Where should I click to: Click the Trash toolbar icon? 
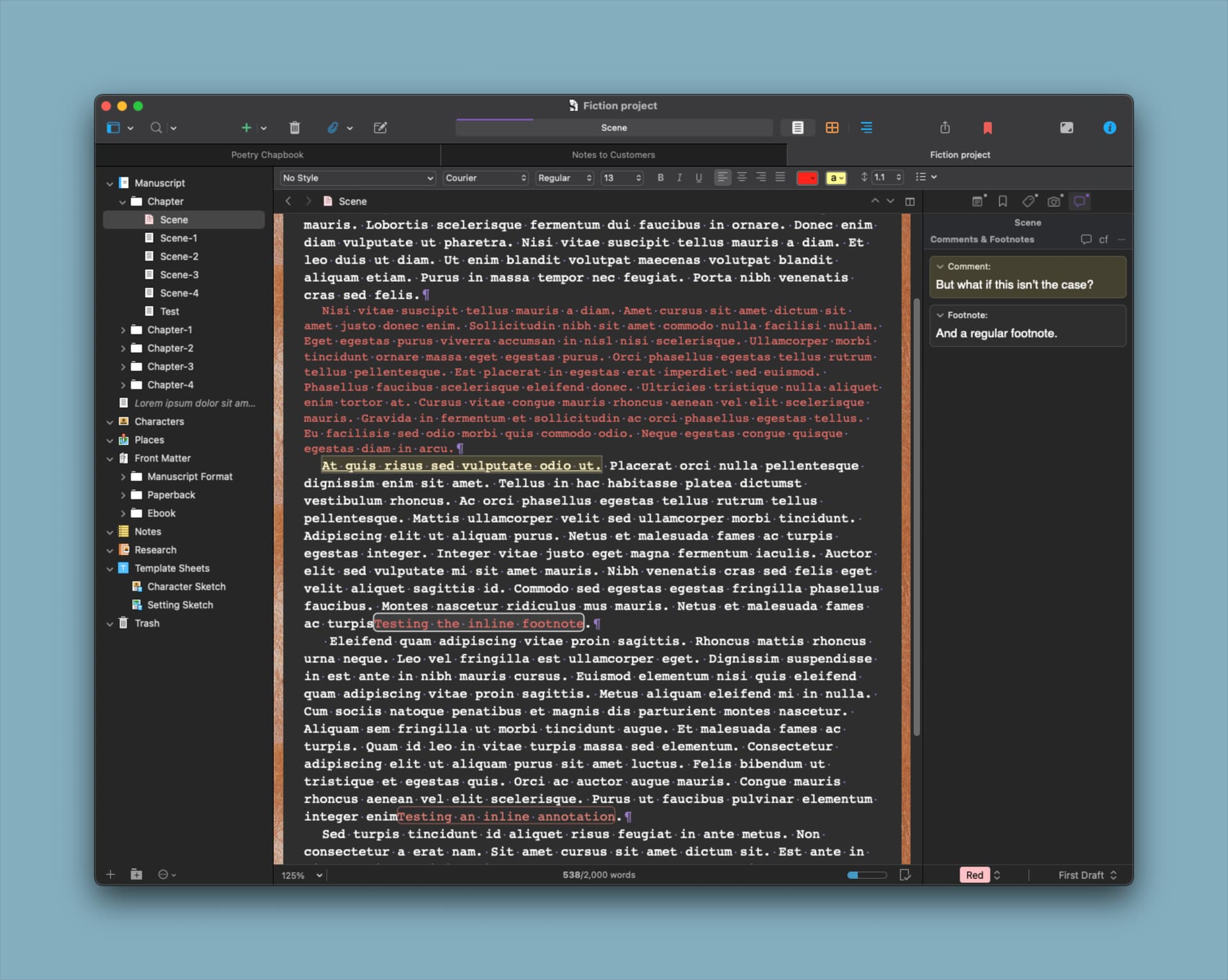pyautogui.click(x=295, y=127)
